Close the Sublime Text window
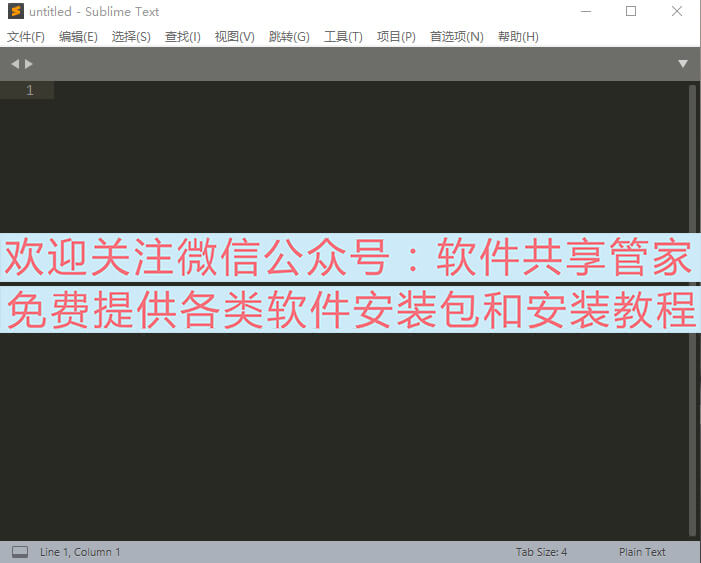701x563 pixels. pos(677,11)
